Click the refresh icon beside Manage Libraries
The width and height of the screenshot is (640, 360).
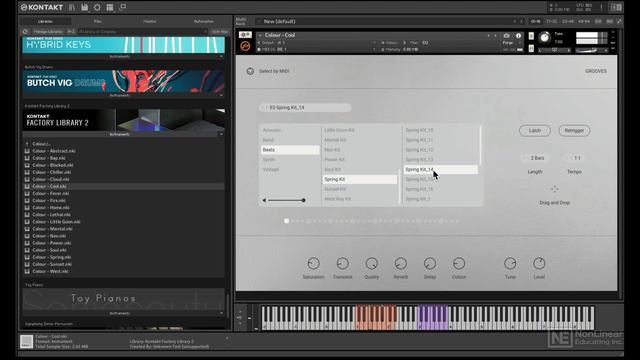point(25,31)
